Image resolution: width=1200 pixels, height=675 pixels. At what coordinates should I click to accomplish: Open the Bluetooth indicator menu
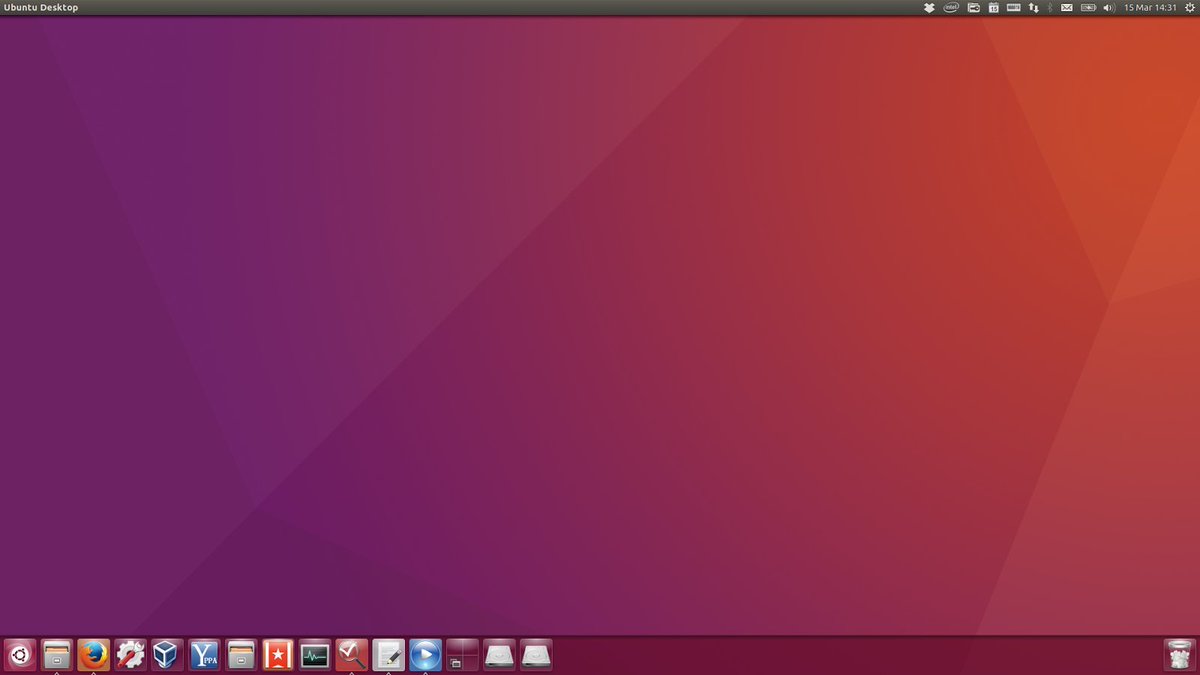[x=1050, y=7]
